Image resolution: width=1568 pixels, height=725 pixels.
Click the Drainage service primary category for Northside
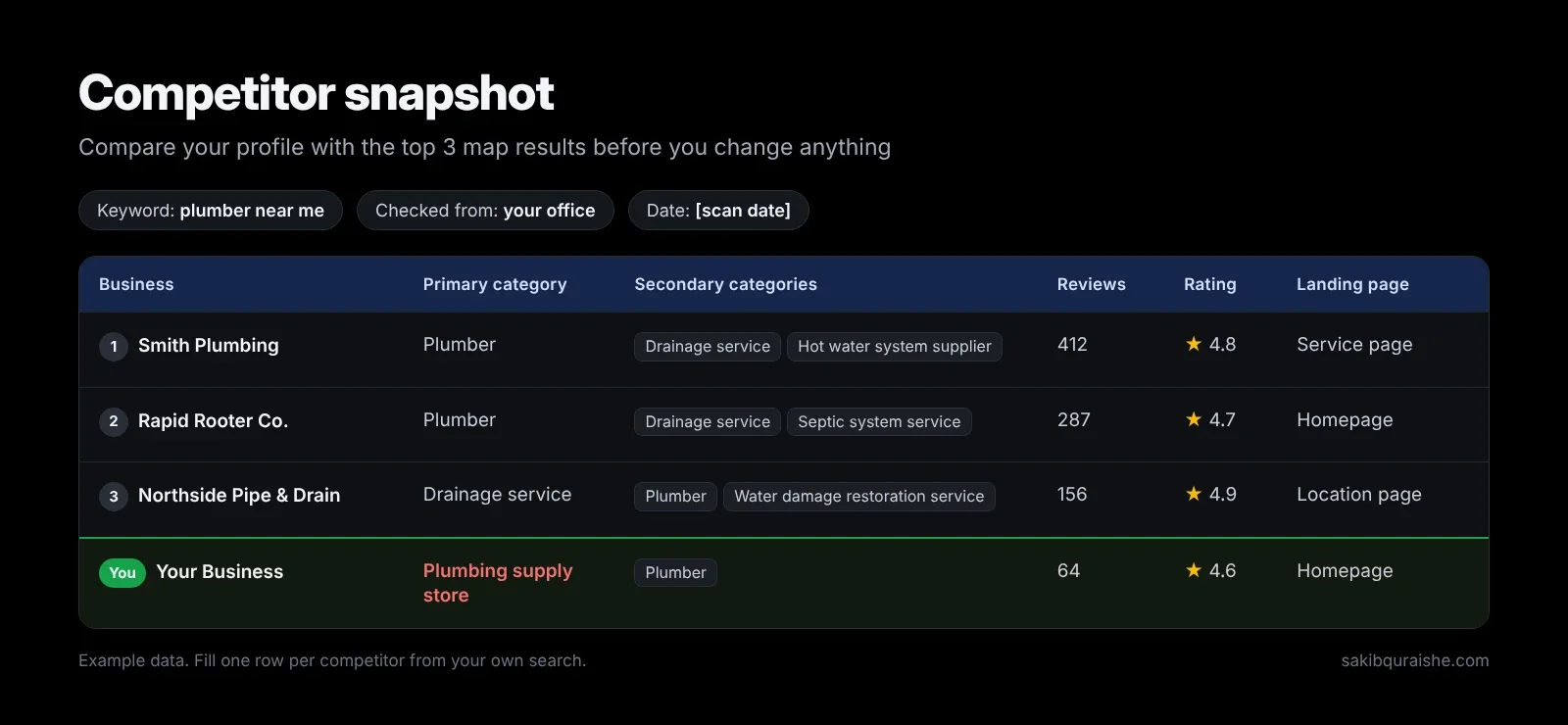click(497, 494)
